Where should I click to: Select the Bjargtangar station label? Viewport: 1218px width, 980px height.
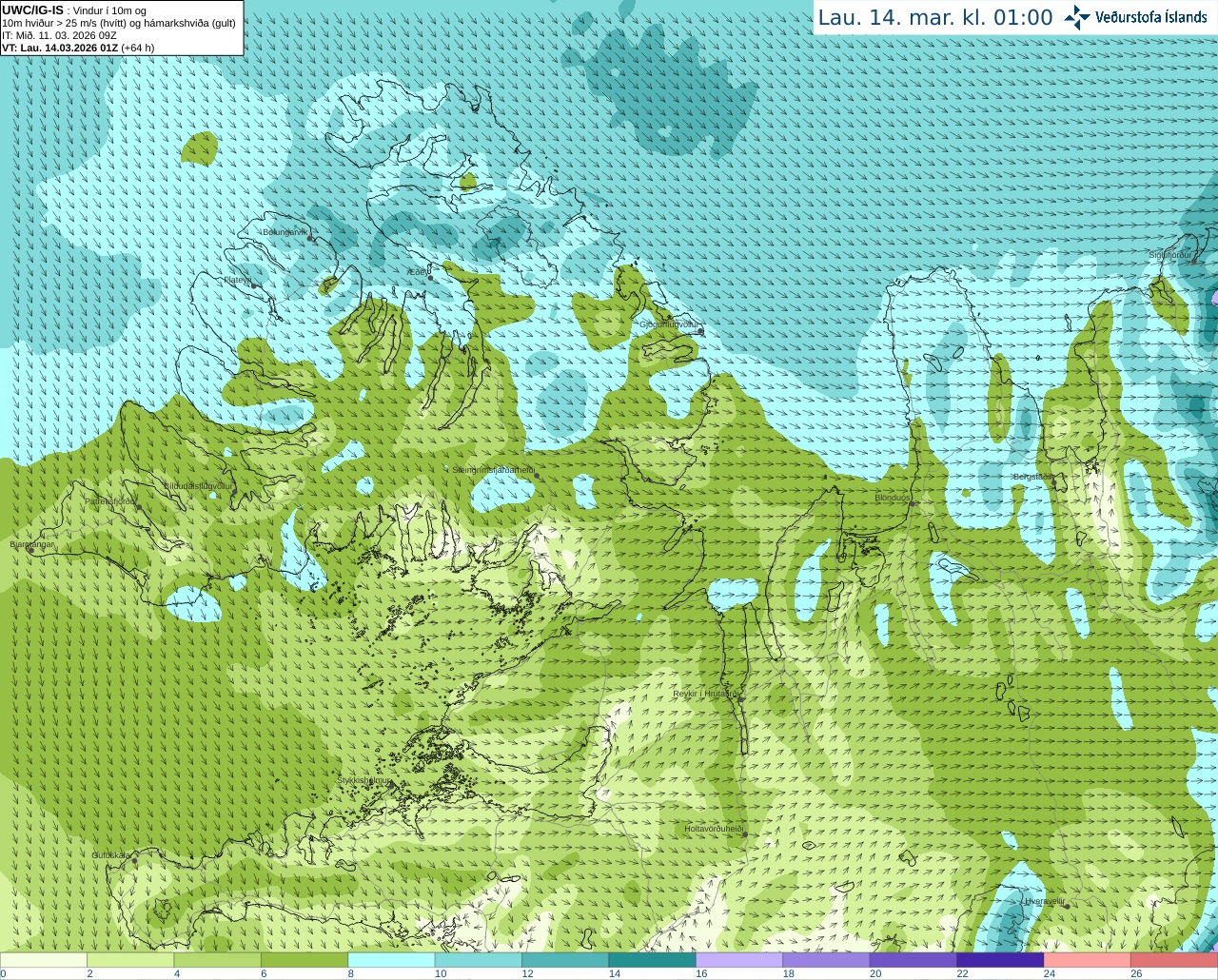tap(32, 544)
